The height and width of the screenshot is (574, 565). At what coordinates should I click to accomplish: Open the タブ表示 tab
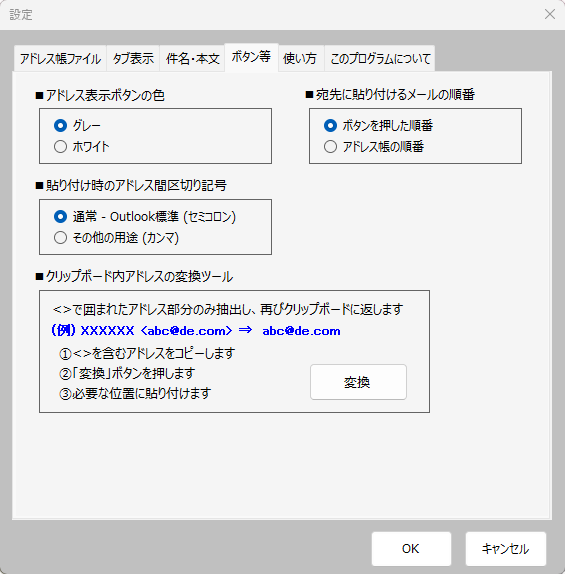[x=133, y=58]
